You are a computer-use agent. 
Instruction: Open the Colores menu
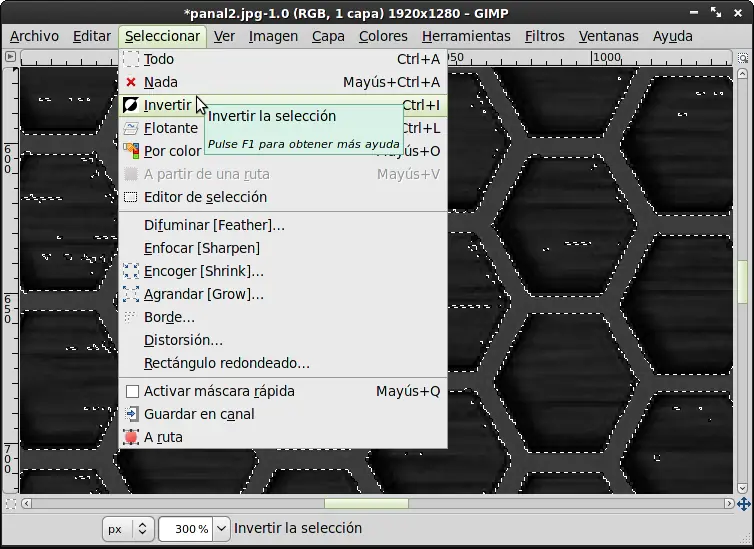click(383, 37)
